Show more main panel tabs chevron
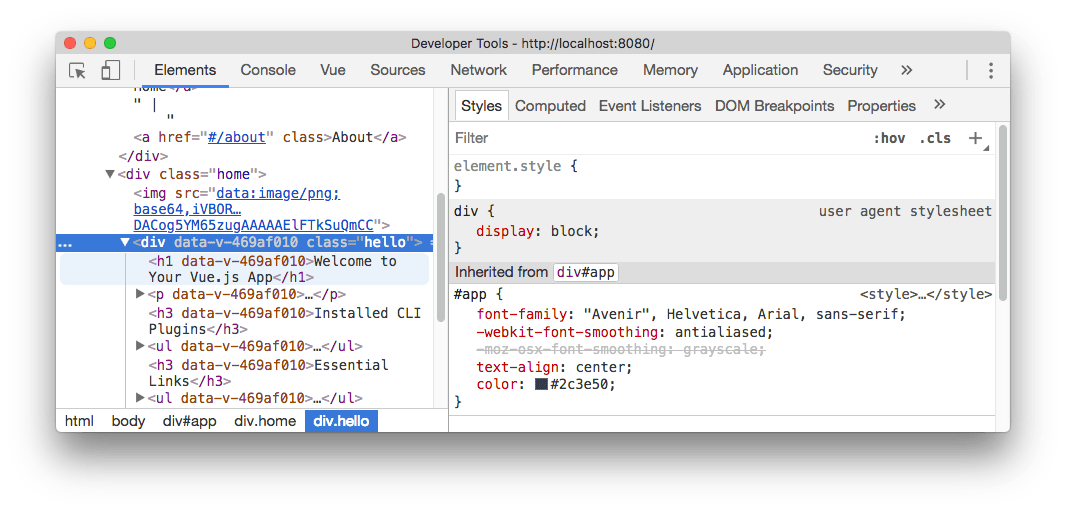The width and height of the screenshot is (1066, 512). coord(906,70)
